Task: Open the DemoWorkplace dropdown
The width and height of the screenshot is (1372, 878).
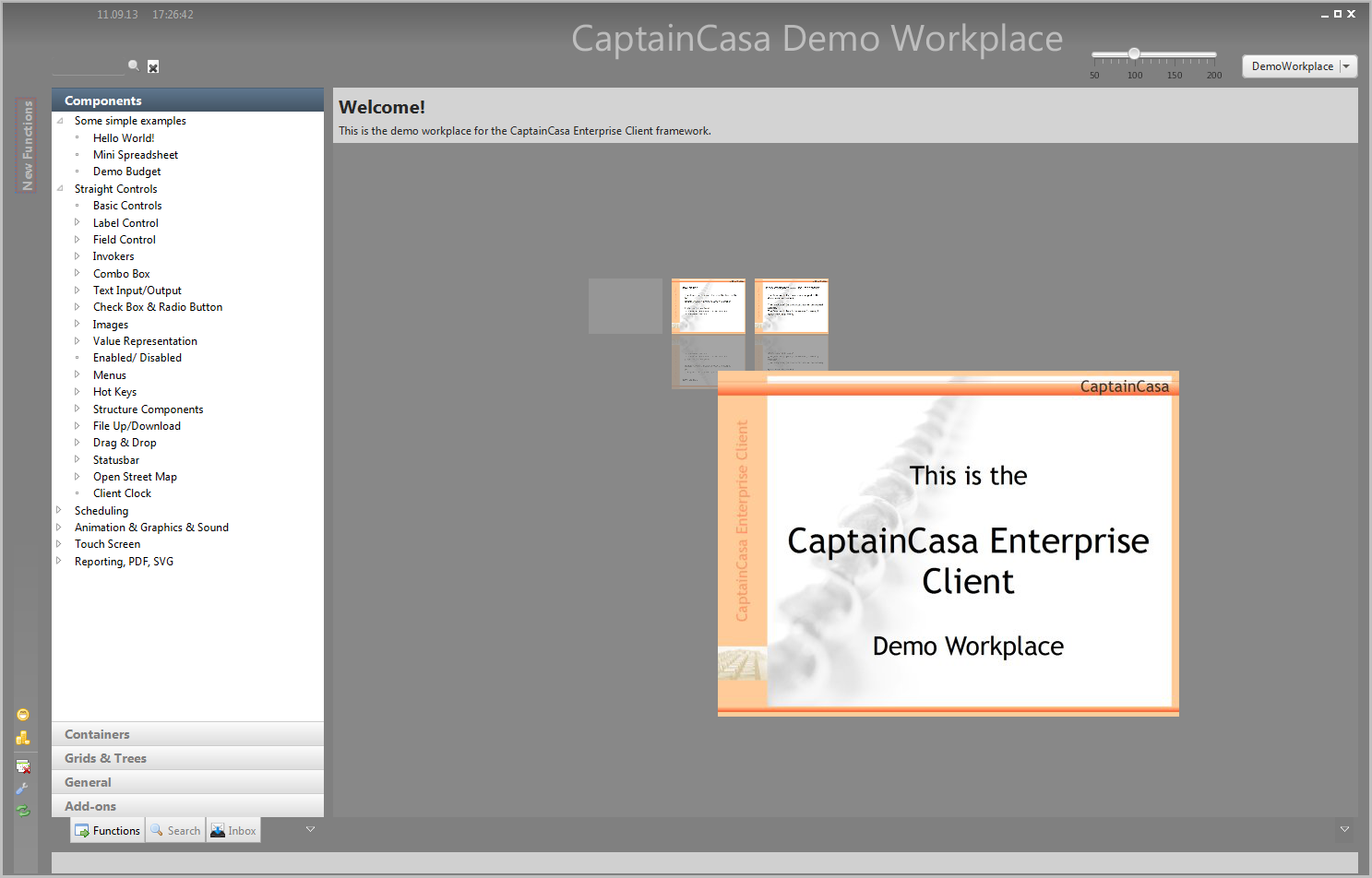Action: tap(1346, 66)
